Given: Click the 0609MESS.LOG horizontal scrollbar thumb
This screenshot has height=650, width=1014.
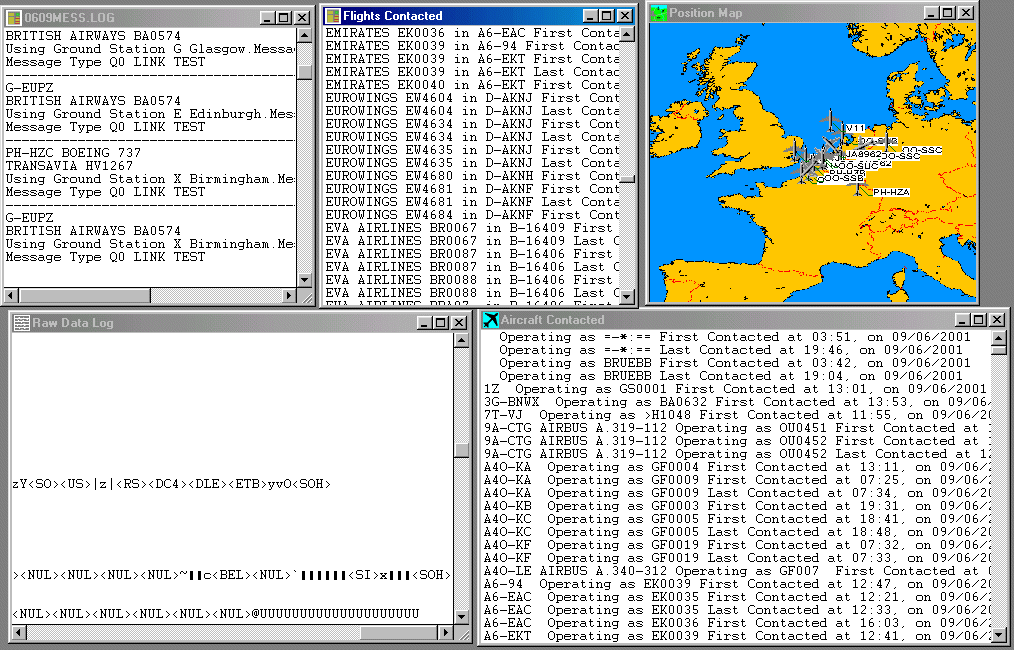Looking at the screenshot, I should [x=85, y=296].
